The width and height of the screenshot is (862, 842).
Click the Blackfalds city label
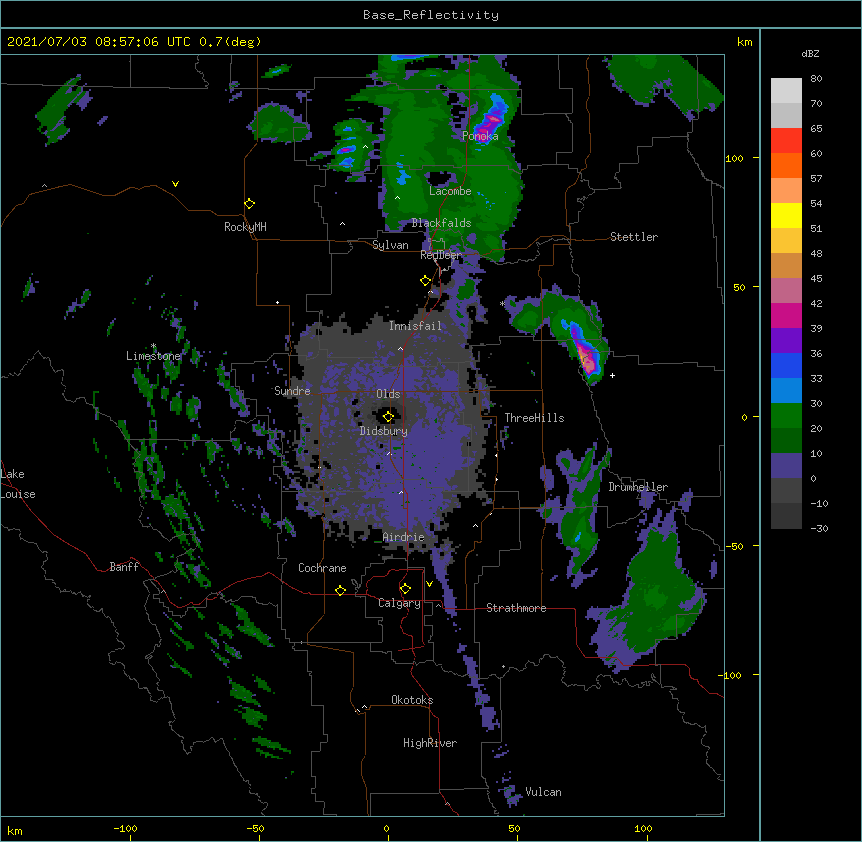click(441, 223)
